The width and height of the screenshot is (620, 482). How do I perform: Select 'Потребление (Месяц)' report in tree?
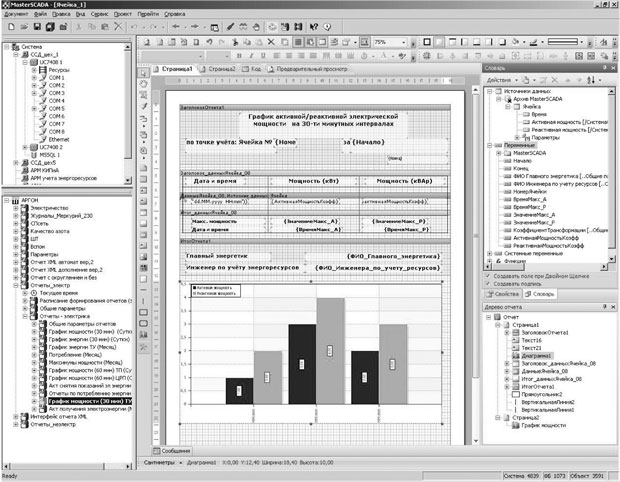[x=75, y=355]
